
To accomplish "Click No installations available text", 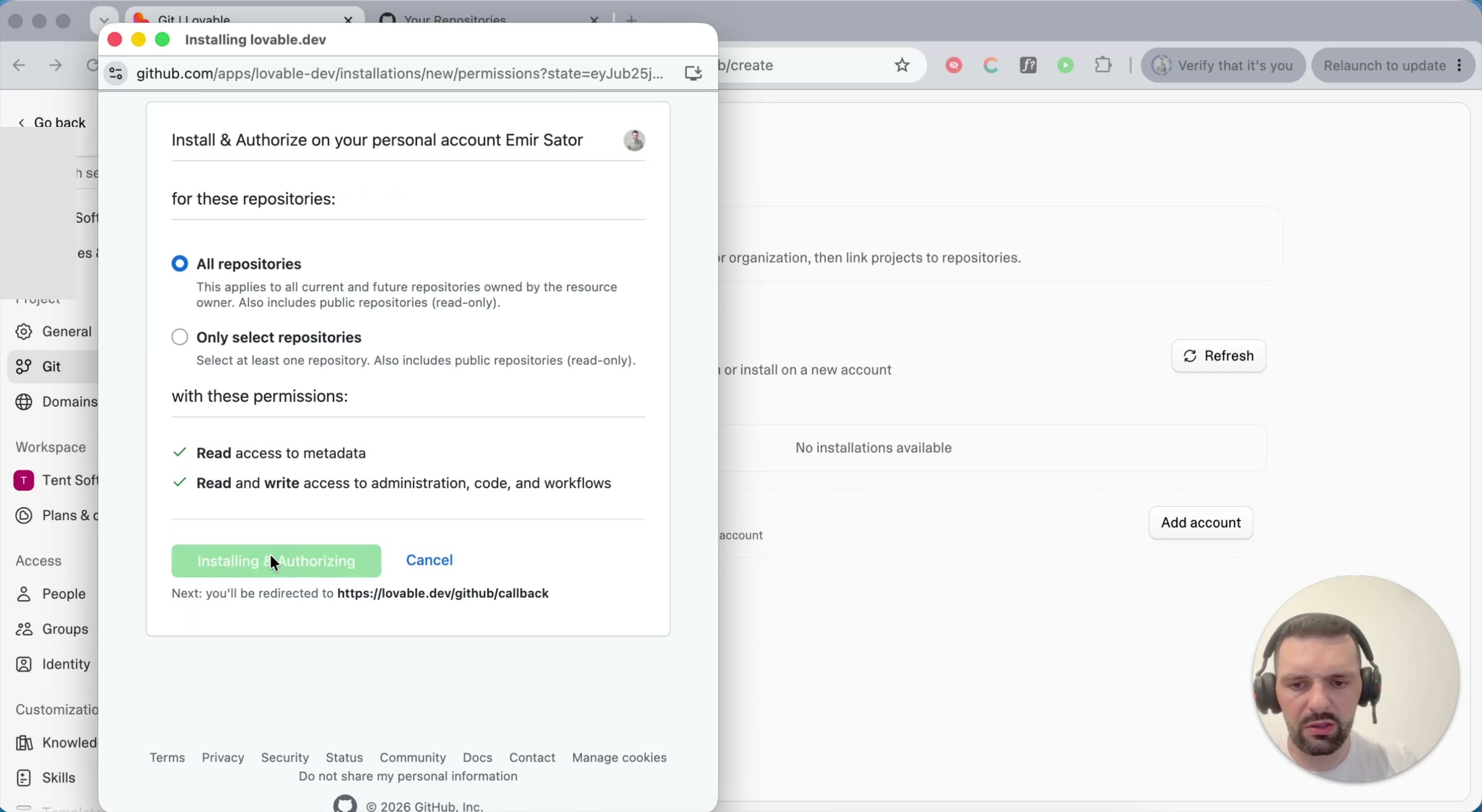I will (x=874, y=447).
